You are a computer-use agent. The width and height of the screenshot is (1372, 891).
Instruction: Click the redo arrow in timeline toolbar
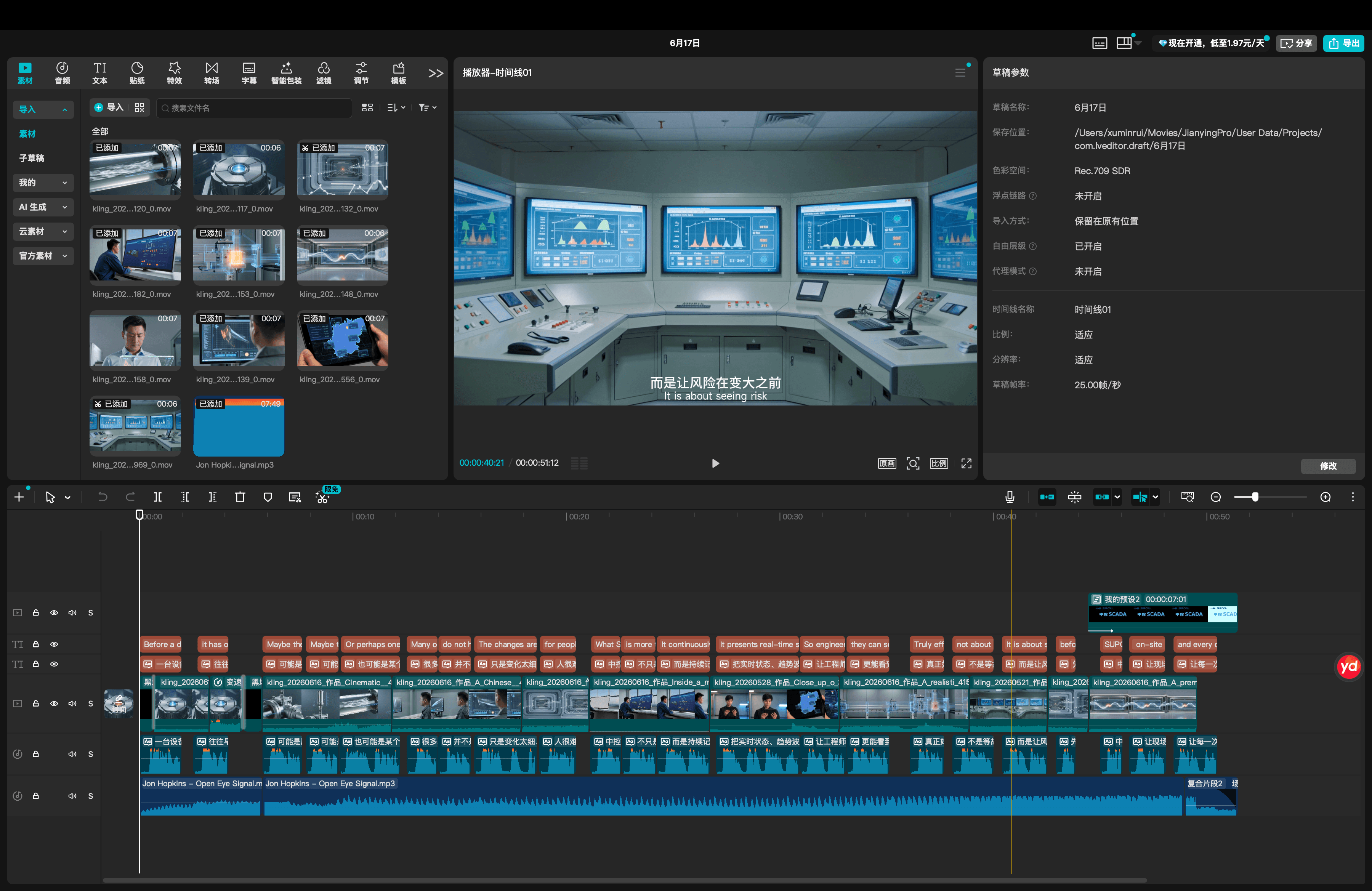click(x=130, y=497)
